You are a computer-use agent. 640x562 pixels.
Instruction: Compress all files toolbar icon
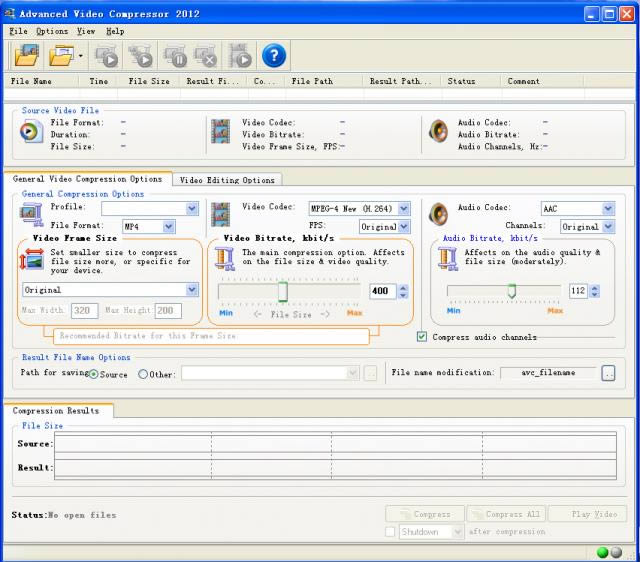tap(140, 56)
